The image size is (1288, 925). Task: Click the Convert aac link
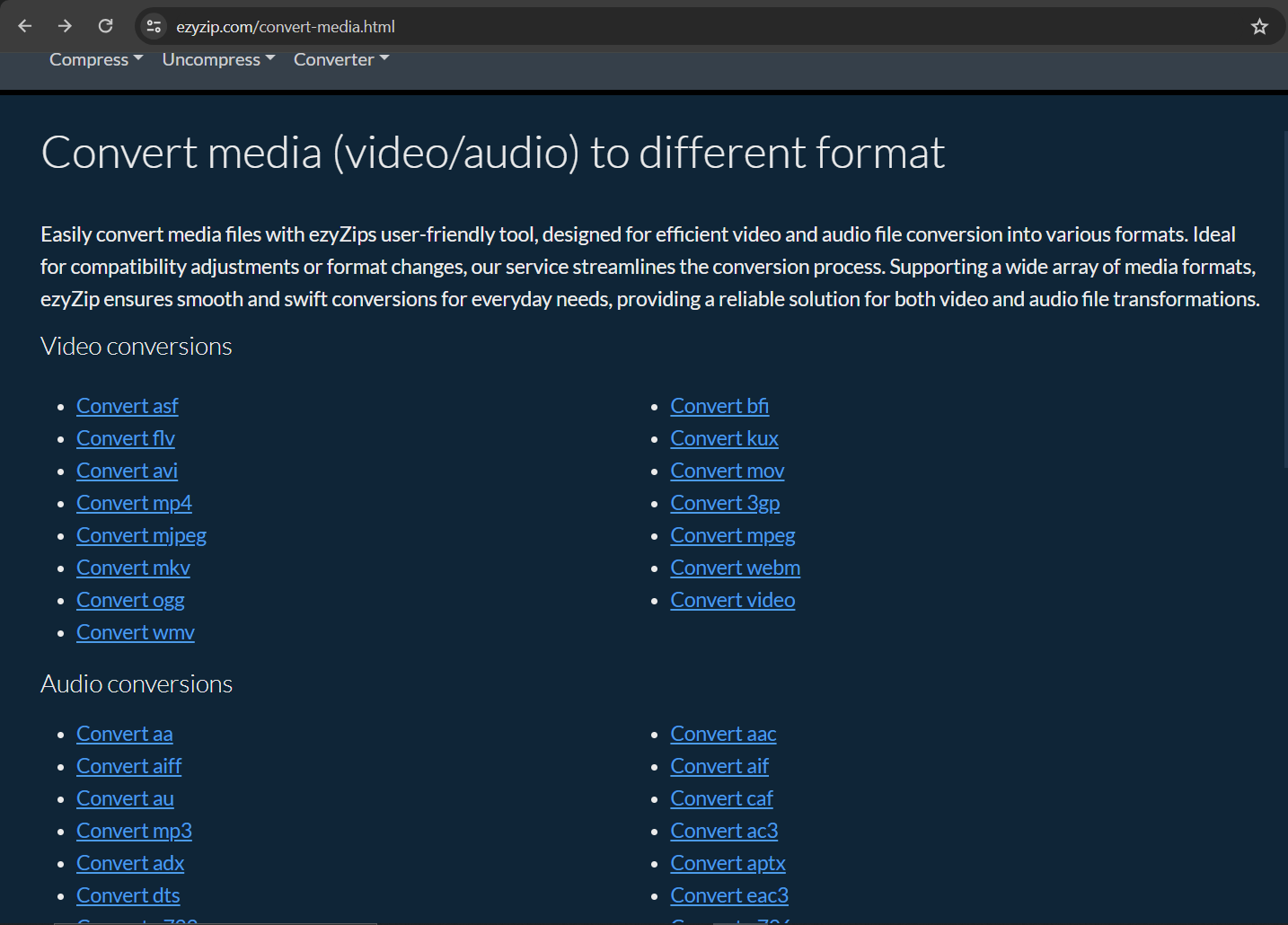point(723,734)
